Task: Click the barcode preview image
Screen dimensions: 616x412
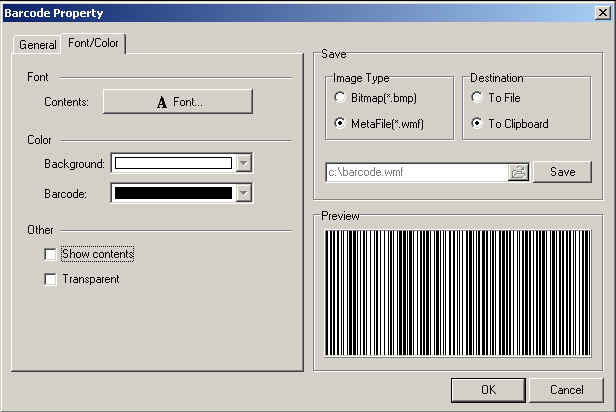Action: (457, 292)
